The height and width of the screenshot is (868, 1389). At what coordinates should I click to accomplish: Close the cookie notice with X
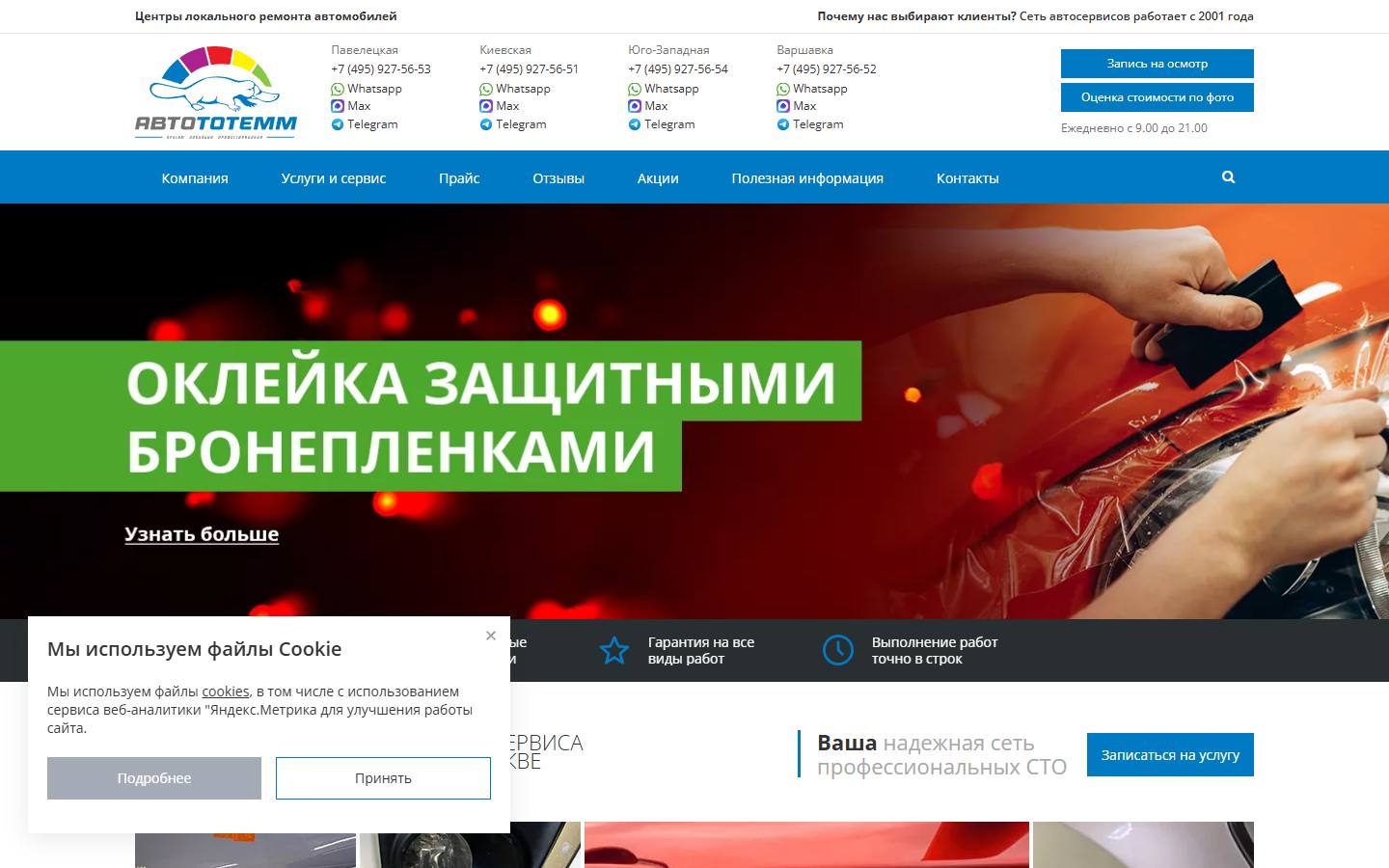coord(491,636)
